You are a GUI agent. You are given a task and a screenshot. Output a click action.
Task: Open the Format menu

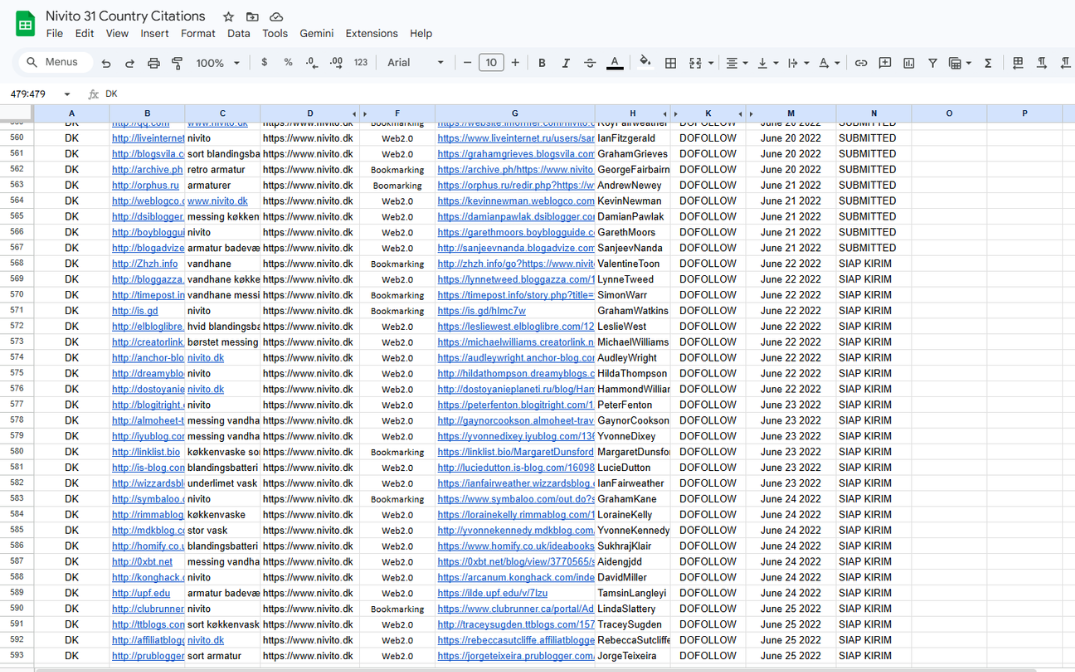click(198, 33)
